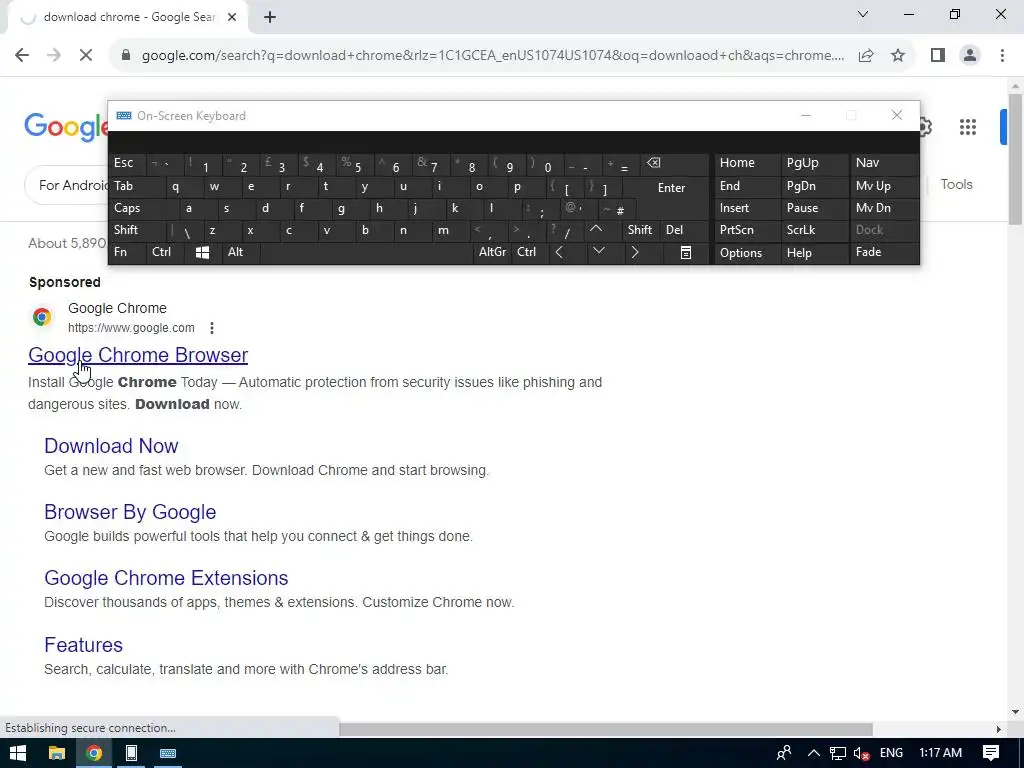Image resolution: width=1024 pixels, height=768 pixels.
Task: Show hidden system tray icons
Action: (813, 753)
